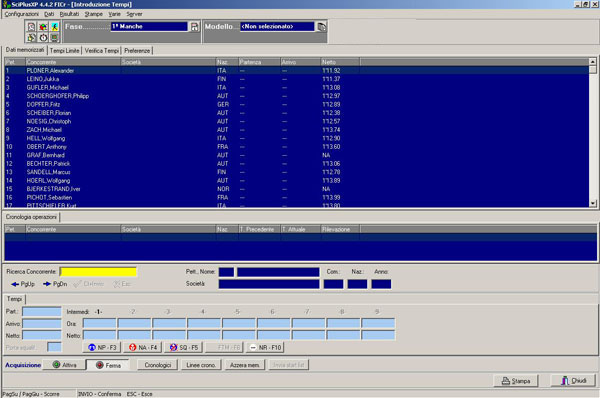600x398 pixels.
Task: Click the Rilevazione column header
Action: click(340, 229)
